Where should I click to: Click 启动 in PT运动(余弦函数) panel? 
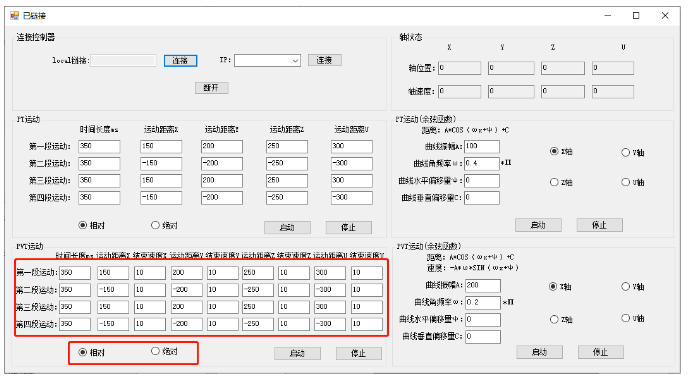538,225
